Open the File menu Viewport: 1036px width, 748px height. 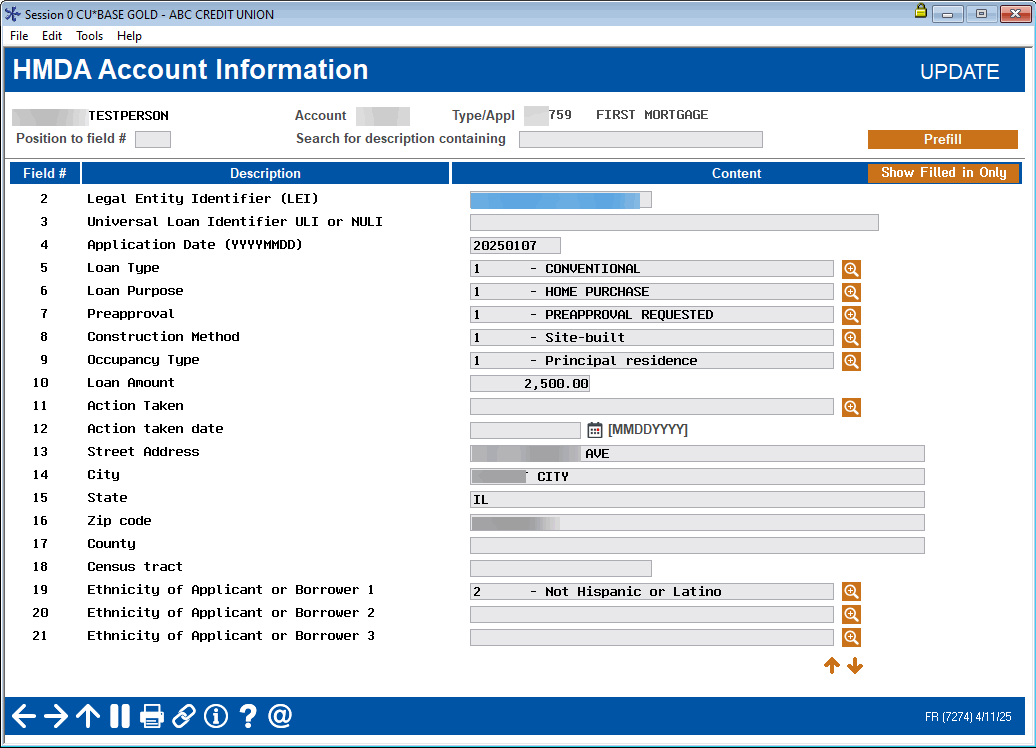point(18,36)
